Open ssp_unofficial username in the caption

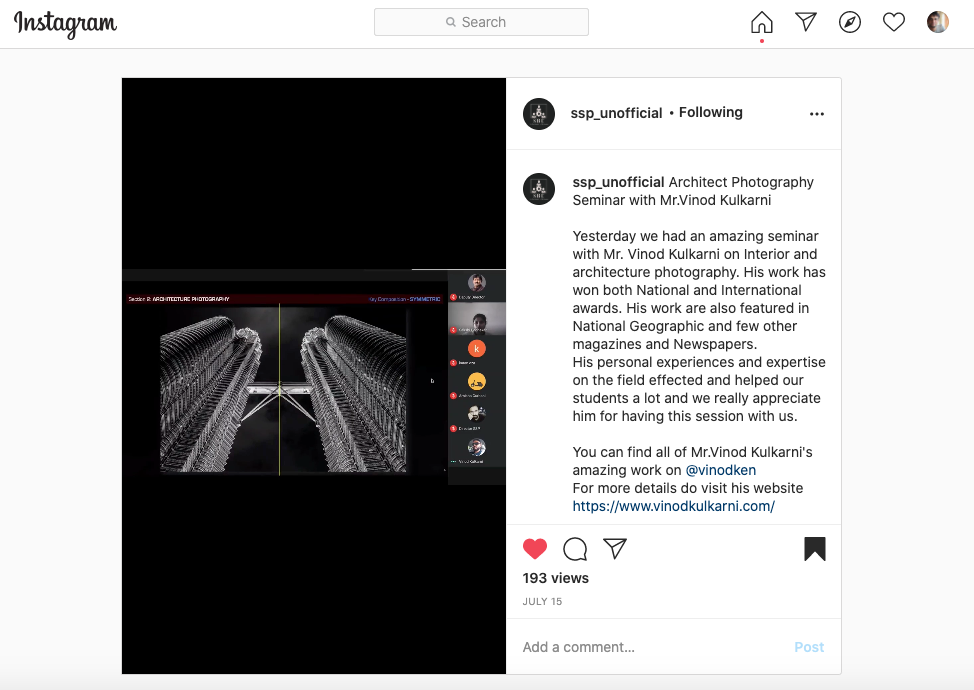[x=618, y=182]
